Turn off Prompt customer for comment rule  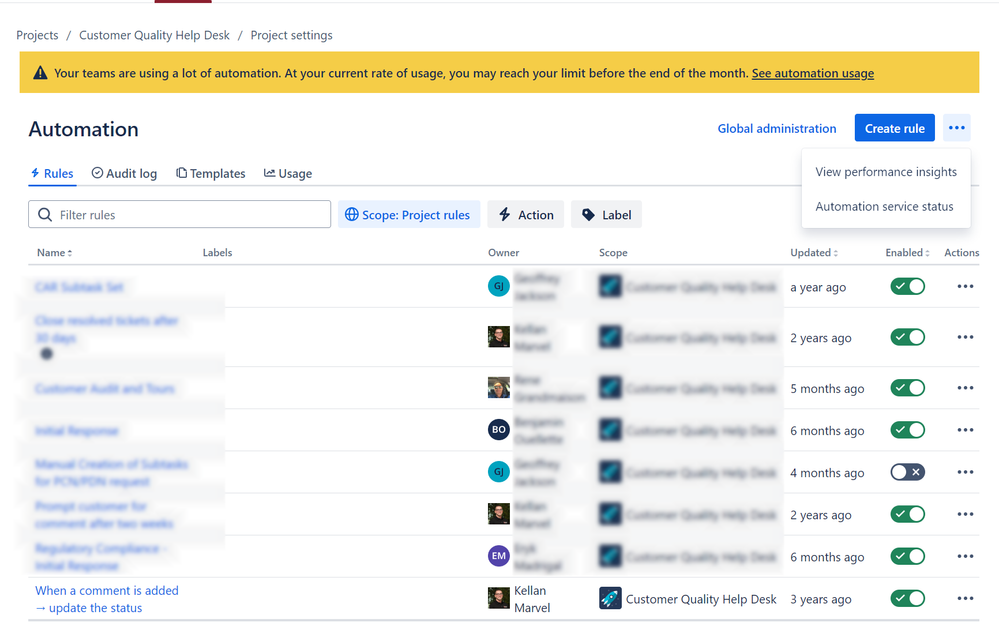908,514
